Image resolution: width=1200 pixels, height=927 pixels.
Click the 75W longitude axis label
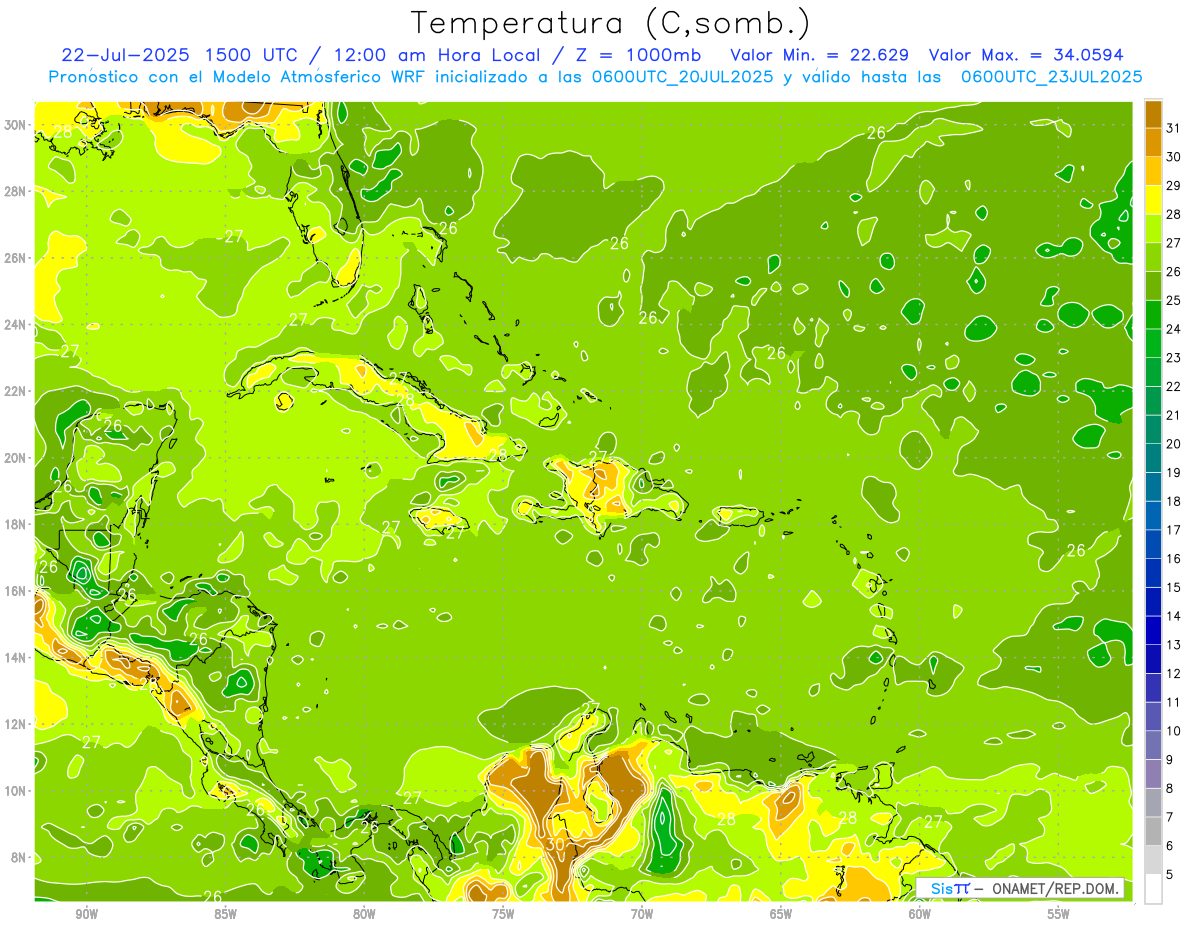[x=503, y=913]
